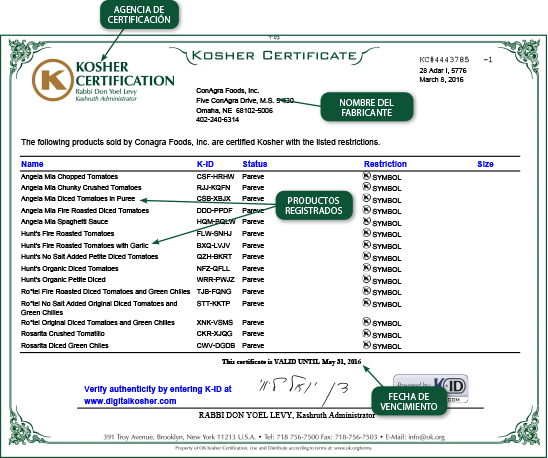Click the Rabbi Don Yoel Levy, Kashruth Administrator signature line
The width and height of the screenshot is (548, 458).
tap(287, 415)
